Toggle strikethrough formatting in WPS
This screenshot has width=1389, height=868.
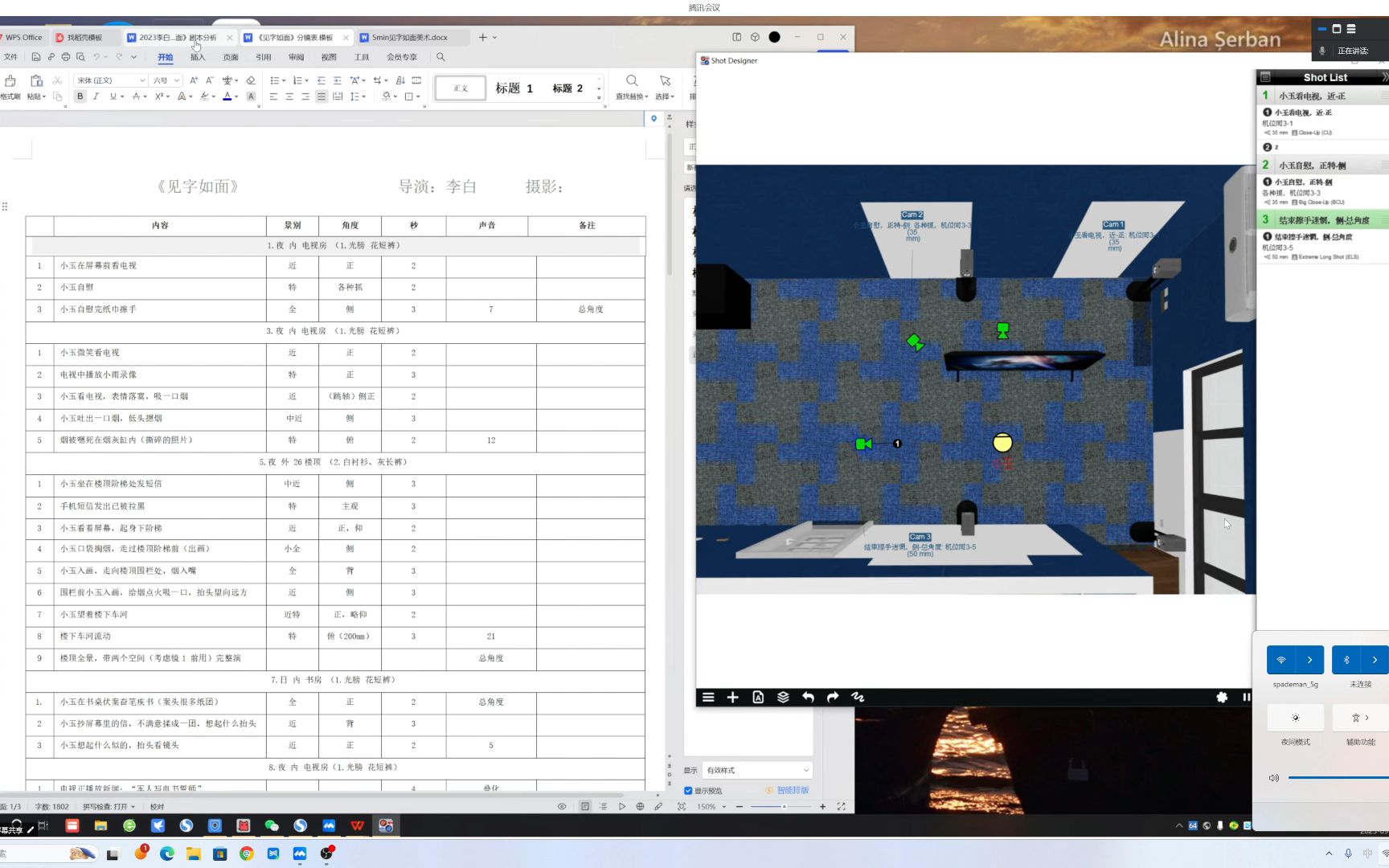tap(136, 96)
